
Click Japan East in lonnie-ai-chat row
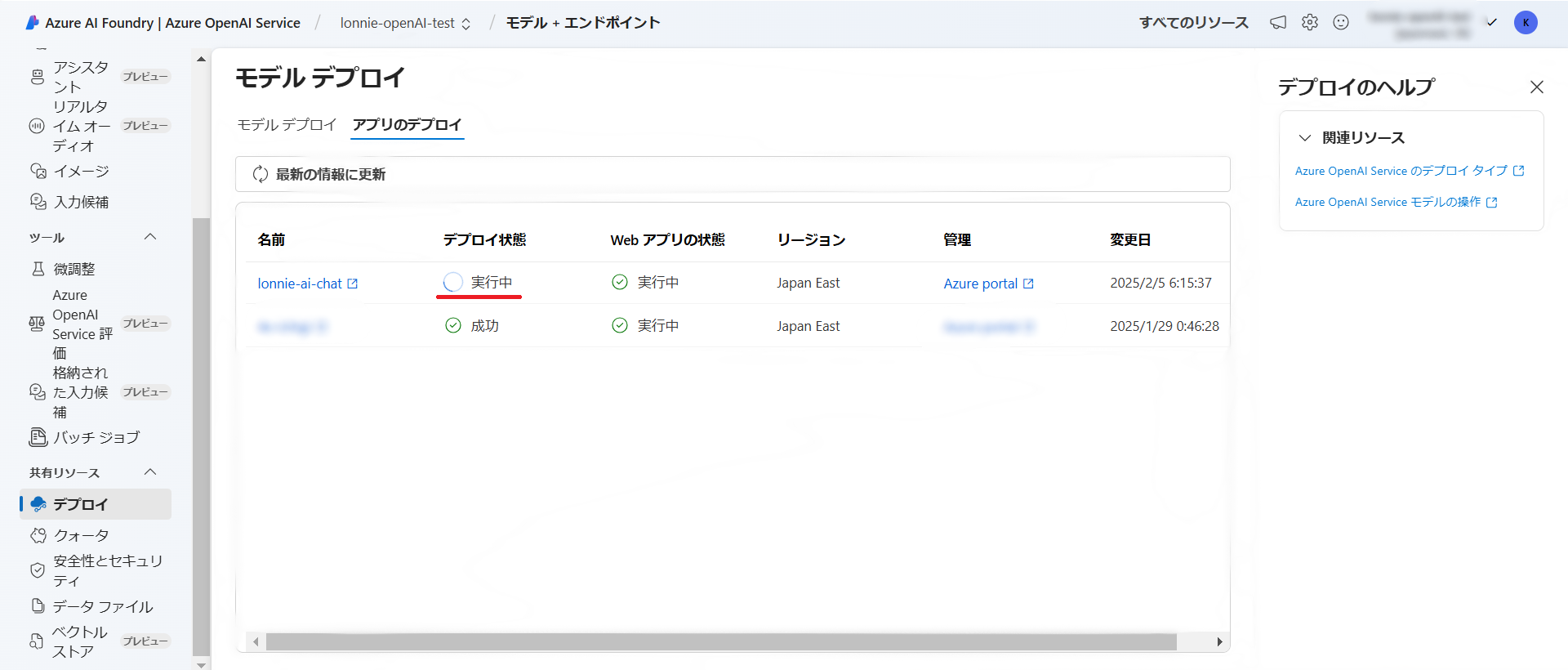coord(808,283)
